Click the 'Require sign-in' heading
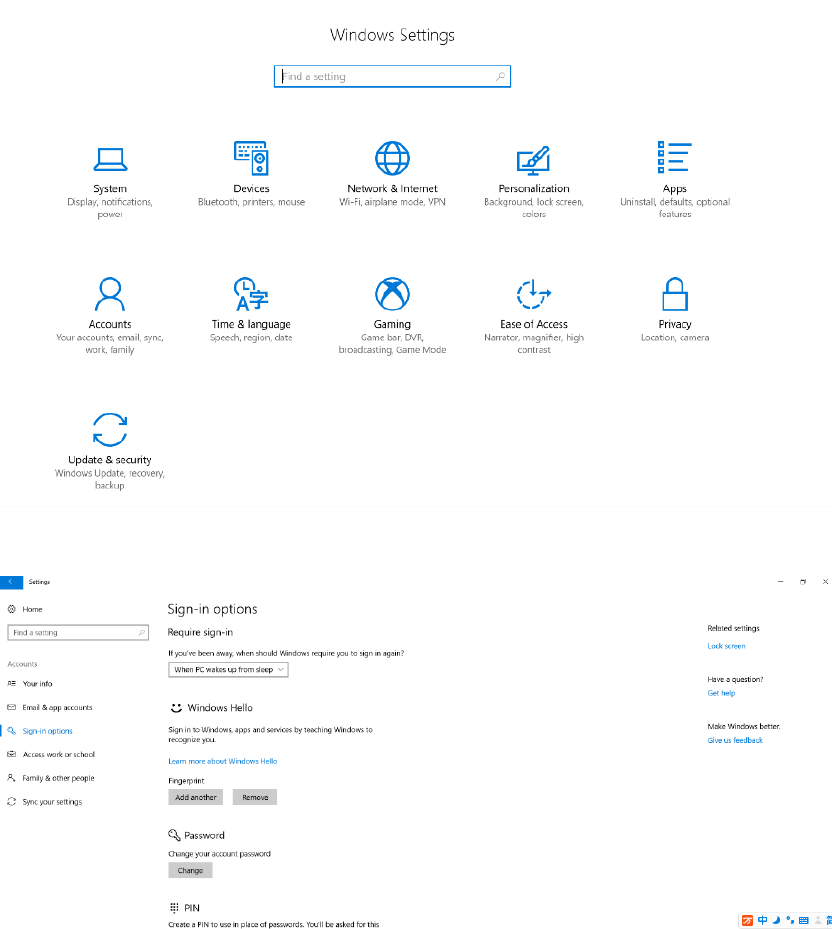The width and height of the screenshot is (832, 929). [x=200, y=632]
